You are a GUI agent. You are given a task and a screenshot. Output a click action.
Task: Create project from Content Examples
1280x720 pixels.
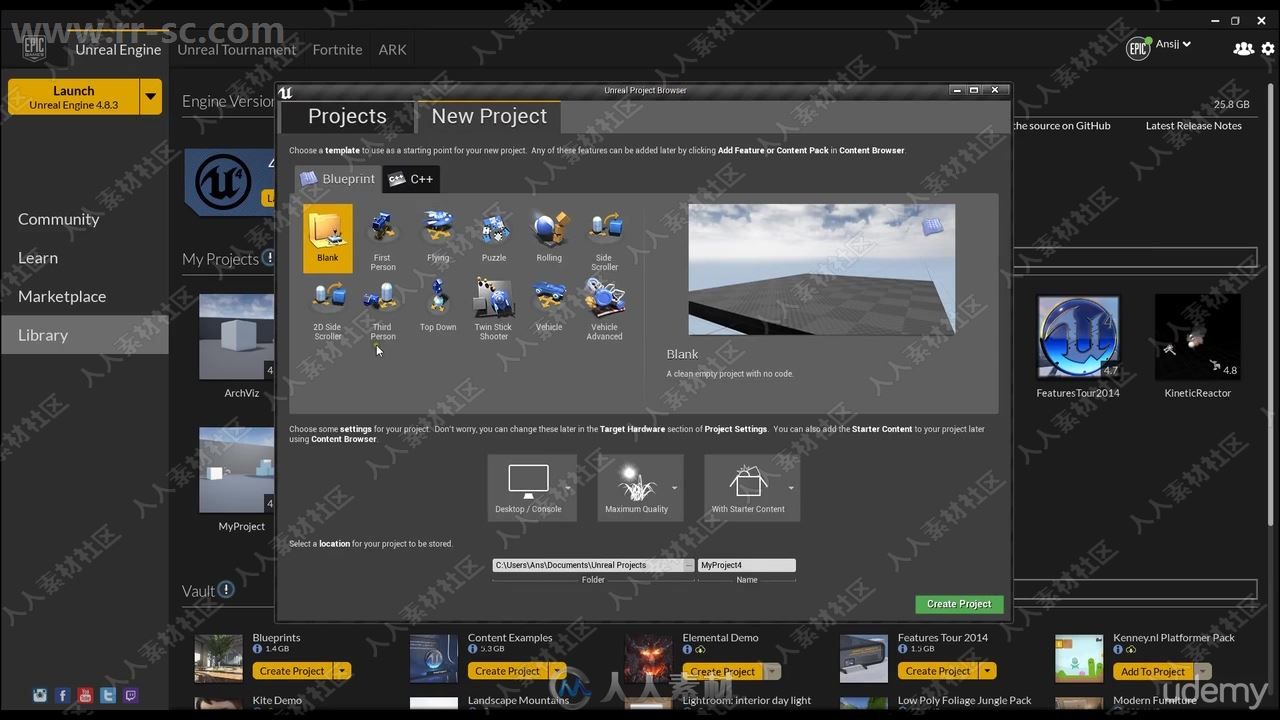click(x=508, y=671)
